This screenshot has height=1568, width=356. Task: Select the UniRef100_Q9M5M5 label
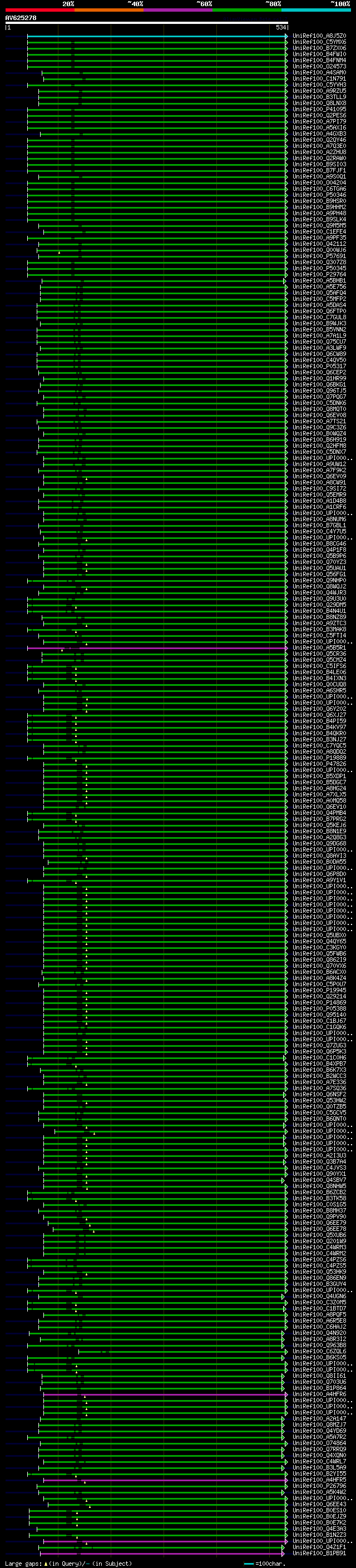click(319, 226)
